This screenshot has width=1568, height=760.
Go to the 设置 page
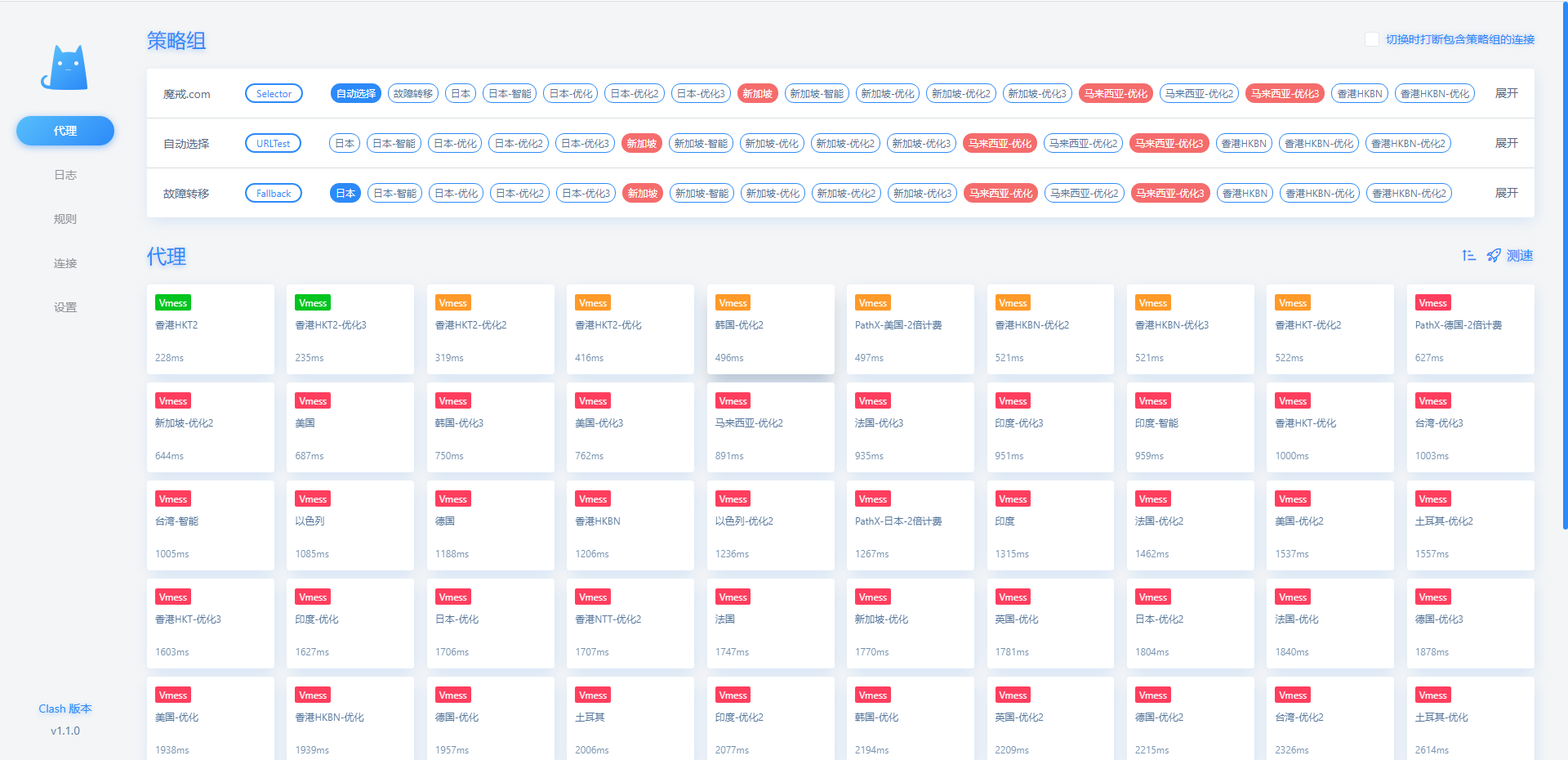(x=65, y=307)
